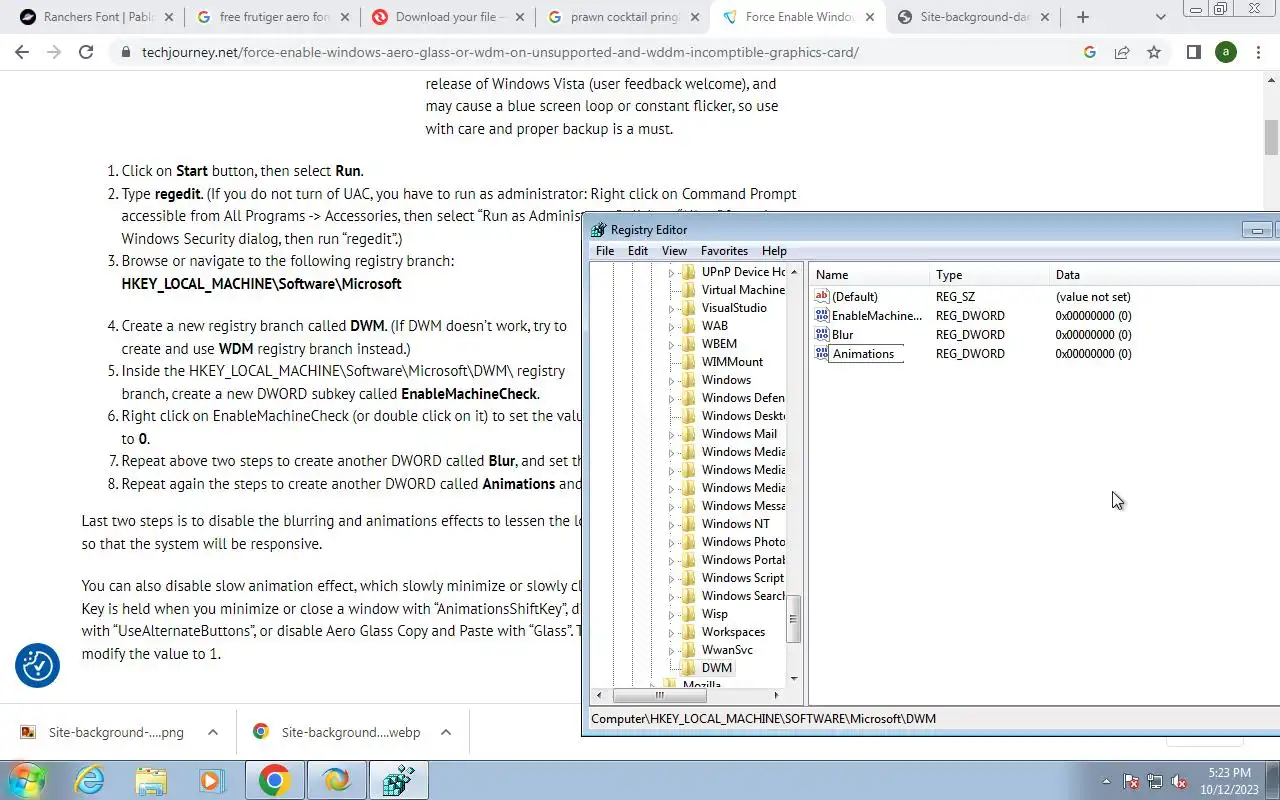Switch to Chrome on taskbar
Image resolution: width=1280 pixels, height=800 pixels.
274,780
